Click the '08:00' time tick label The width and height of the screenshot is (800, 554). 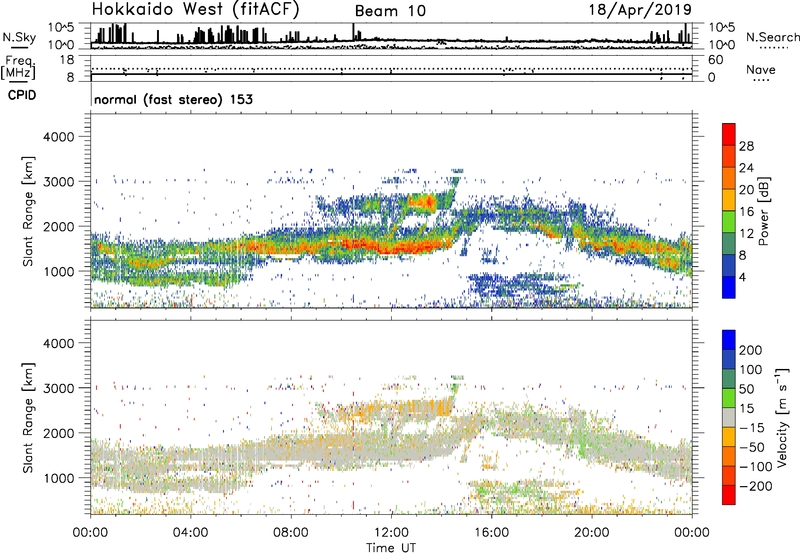(x=291, y=533)
